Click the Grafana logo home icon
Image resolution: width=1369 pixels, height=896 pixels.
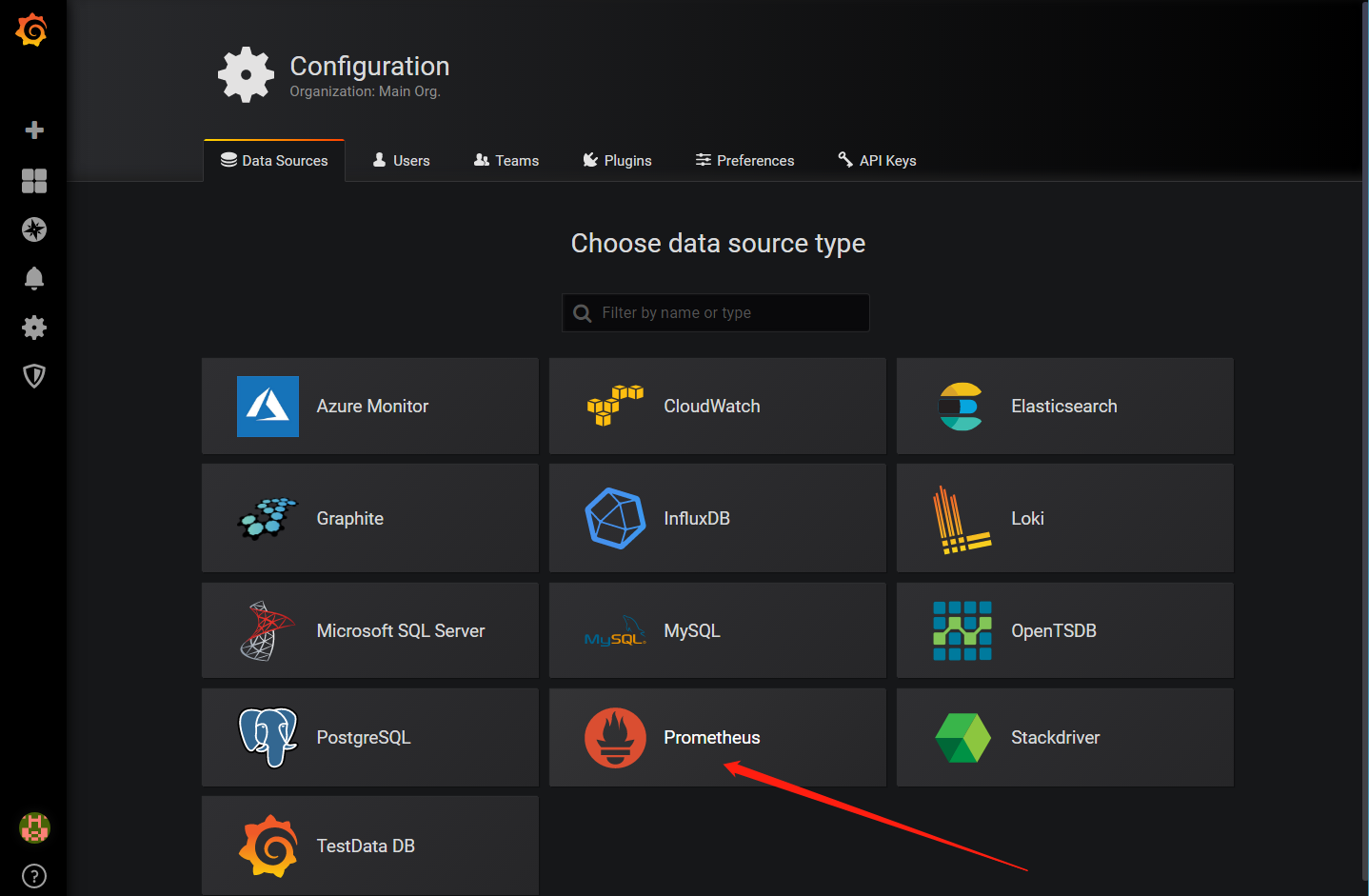coord(32,30)
